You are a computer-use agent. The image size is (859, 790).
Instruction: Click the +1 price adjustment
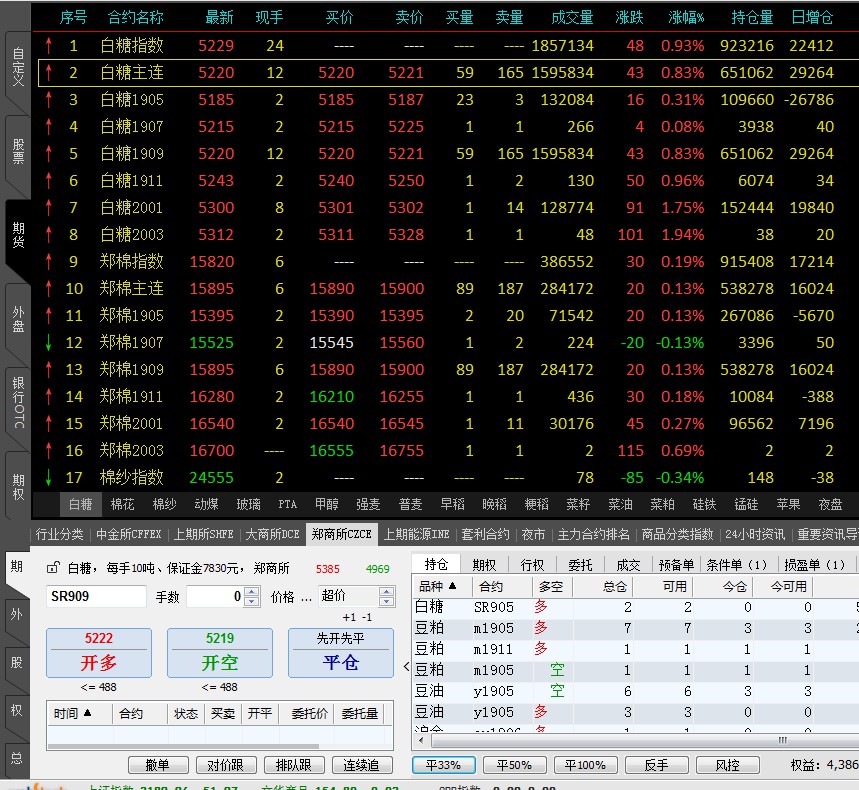pyautogui.click(x=349, y=617)
